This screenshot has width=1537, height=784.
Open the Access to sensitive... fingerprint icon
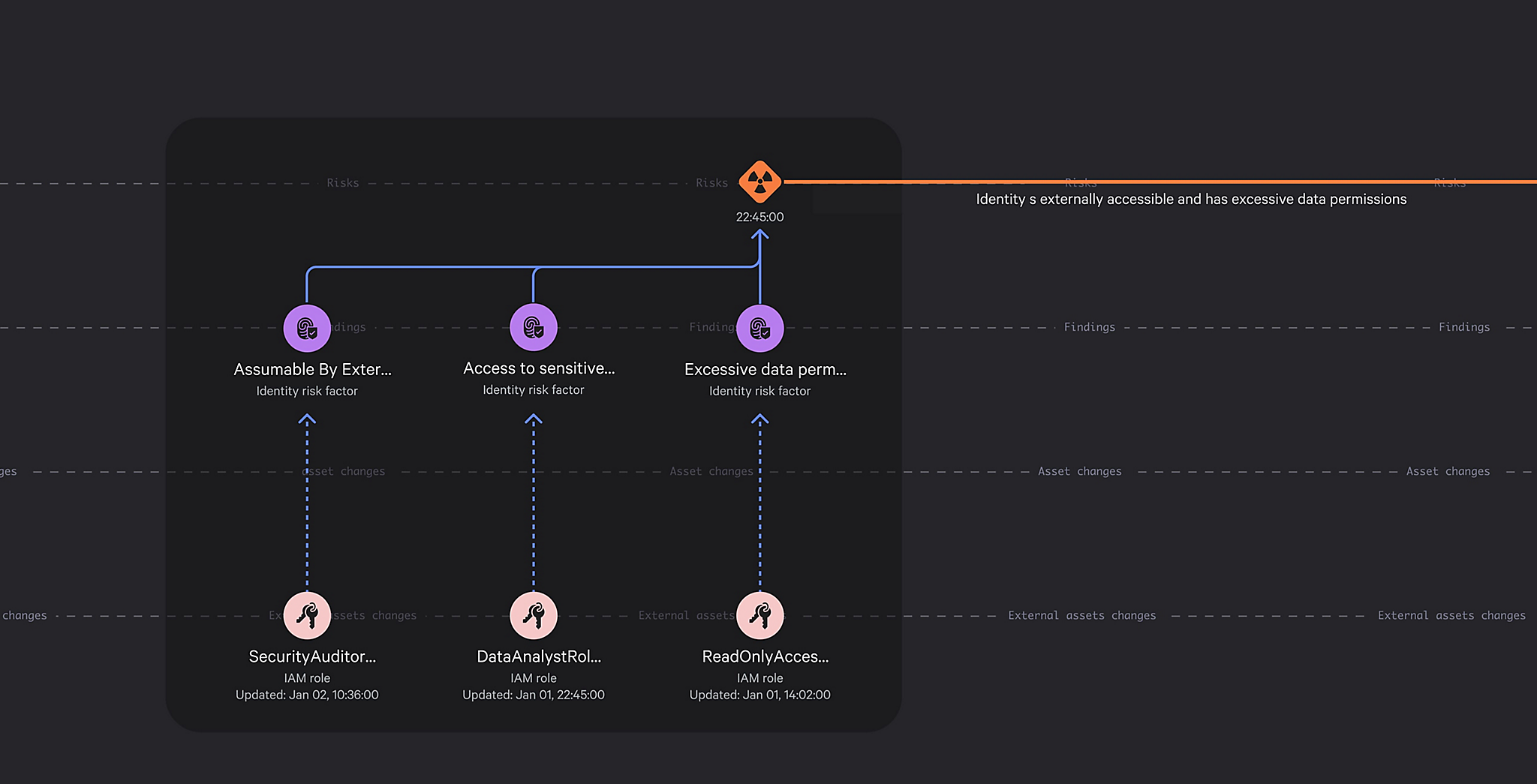[x=534, y=327]
